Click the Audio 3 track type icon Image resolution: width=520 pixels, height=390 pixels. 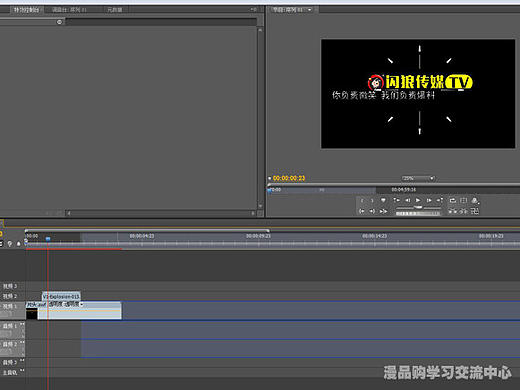coord(22,361)
